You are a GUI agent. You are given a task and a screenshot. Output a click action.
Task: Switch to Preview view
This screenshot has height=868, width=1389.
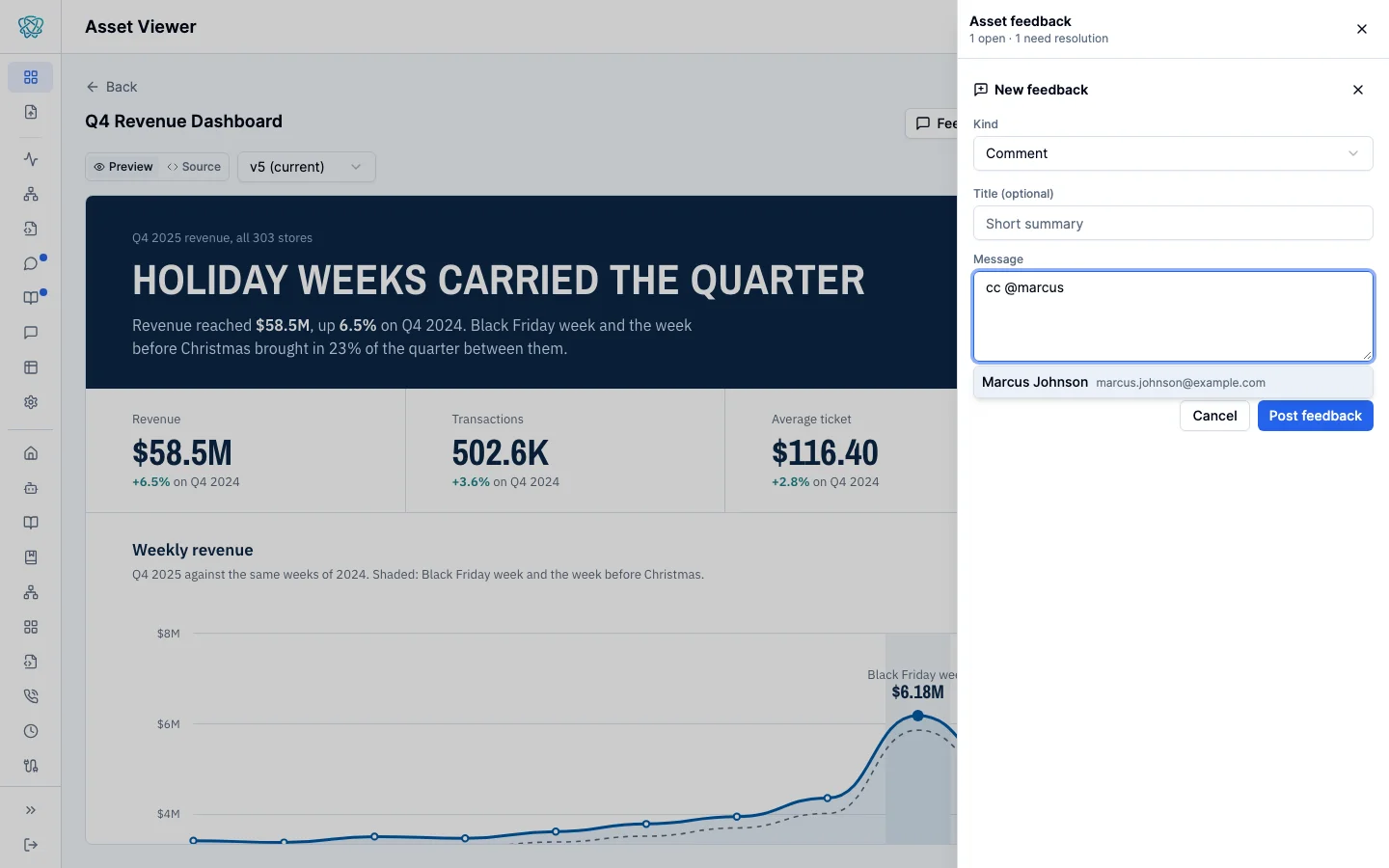123,167
